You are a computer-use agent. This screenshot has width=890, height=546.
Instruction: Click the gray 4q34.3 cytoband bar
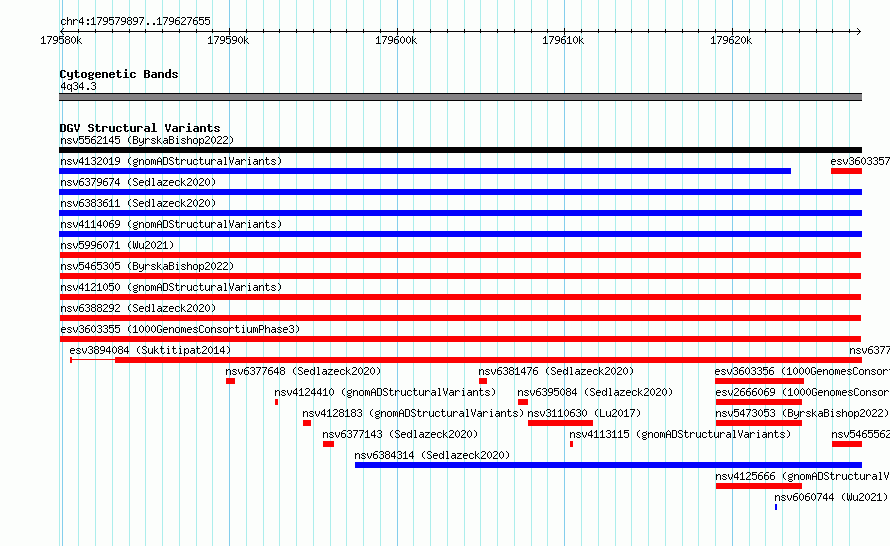460,97
